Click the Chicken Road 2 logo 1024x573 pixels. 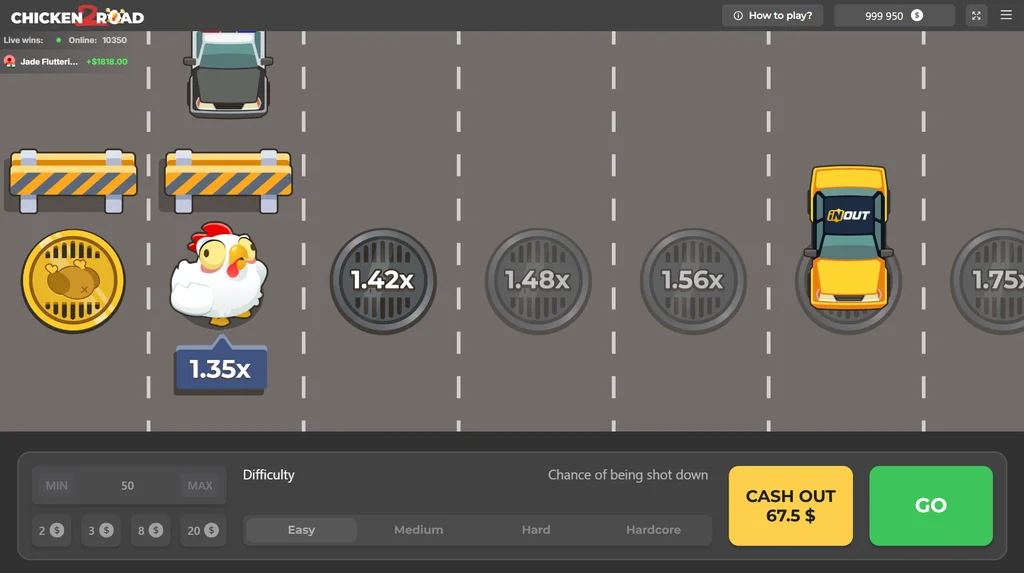[77, 16]
